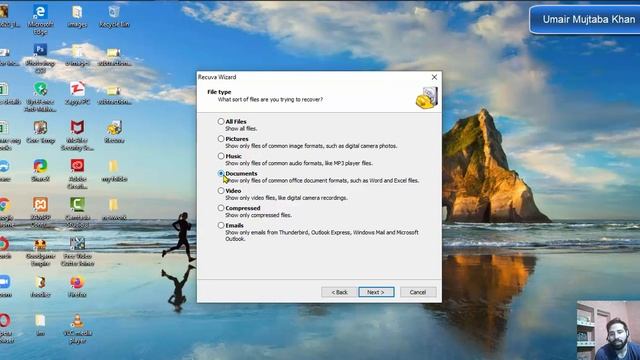Launch Recuva from the desktop shortcut
Screen dimensions: 640x360
point(114,132)
